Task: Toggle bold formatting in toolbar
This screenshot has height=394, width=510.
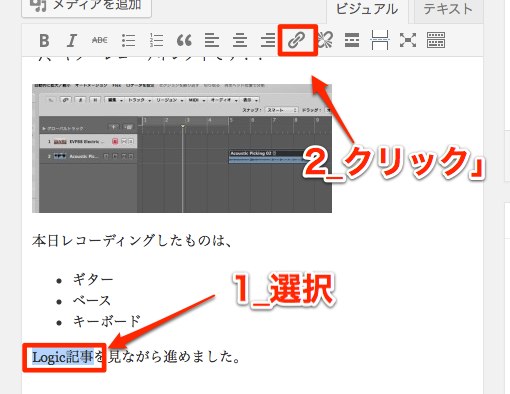Action: click(x=44, y=41)
